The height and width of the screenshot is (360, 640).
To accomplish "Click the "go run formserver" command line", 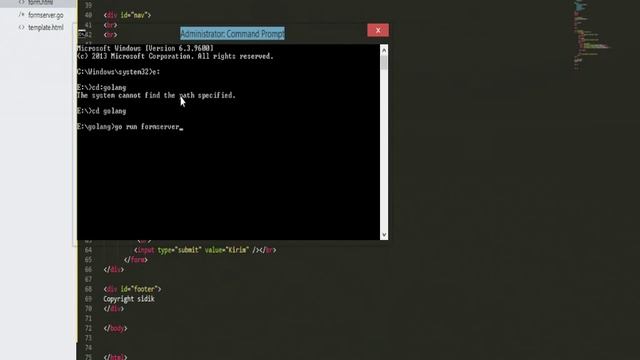I will tap(130, 127).
